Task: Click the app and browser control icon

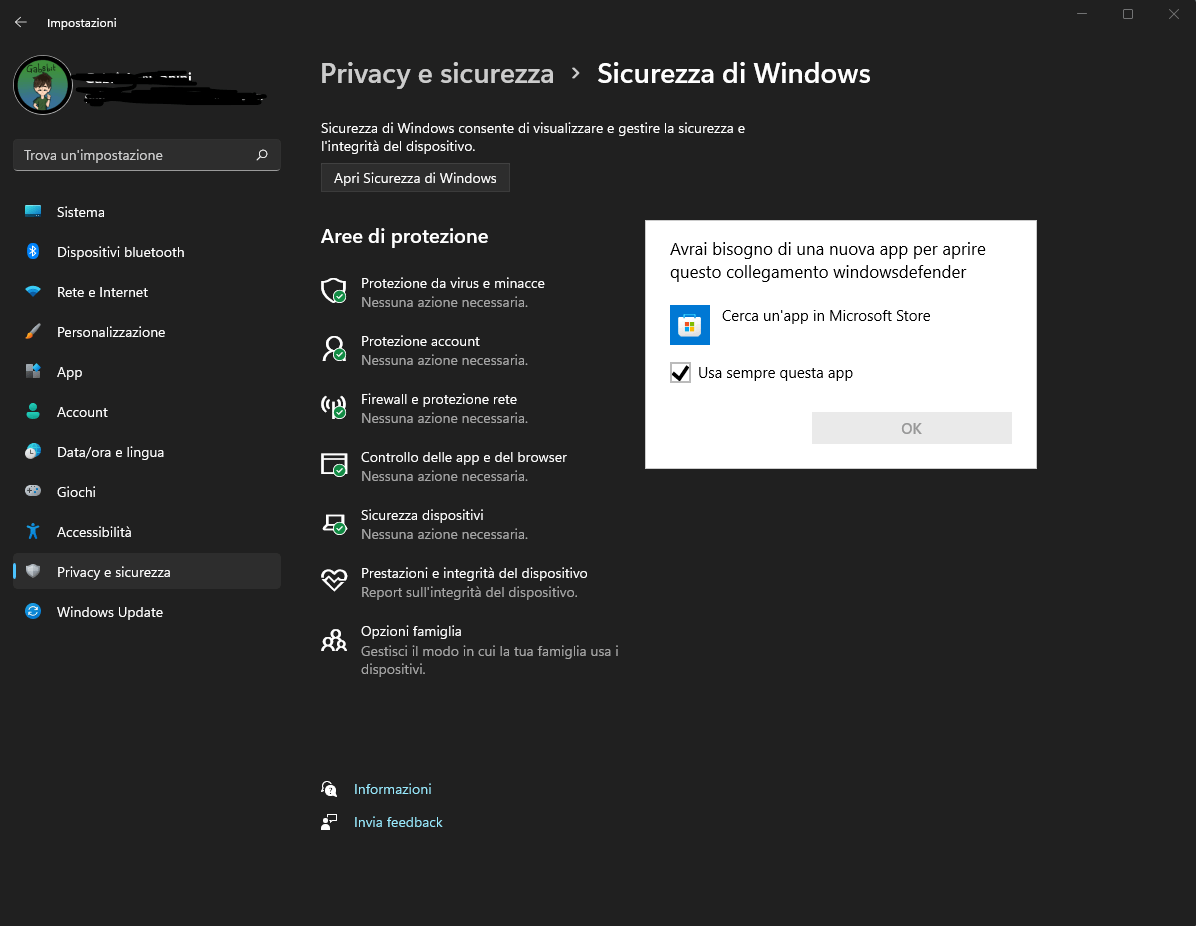Action: click(x=334, y=465)
